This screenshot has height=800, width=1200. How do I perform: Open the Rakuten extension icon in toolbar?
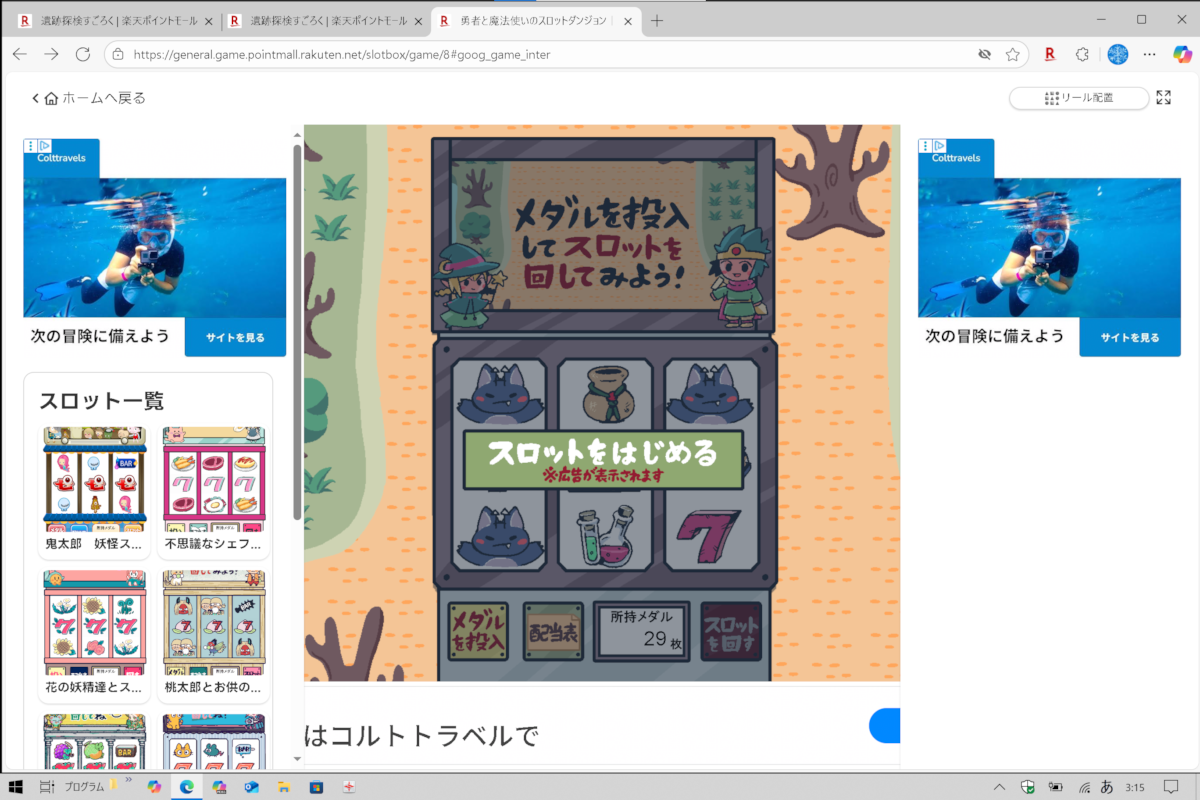coord(1050,55)
